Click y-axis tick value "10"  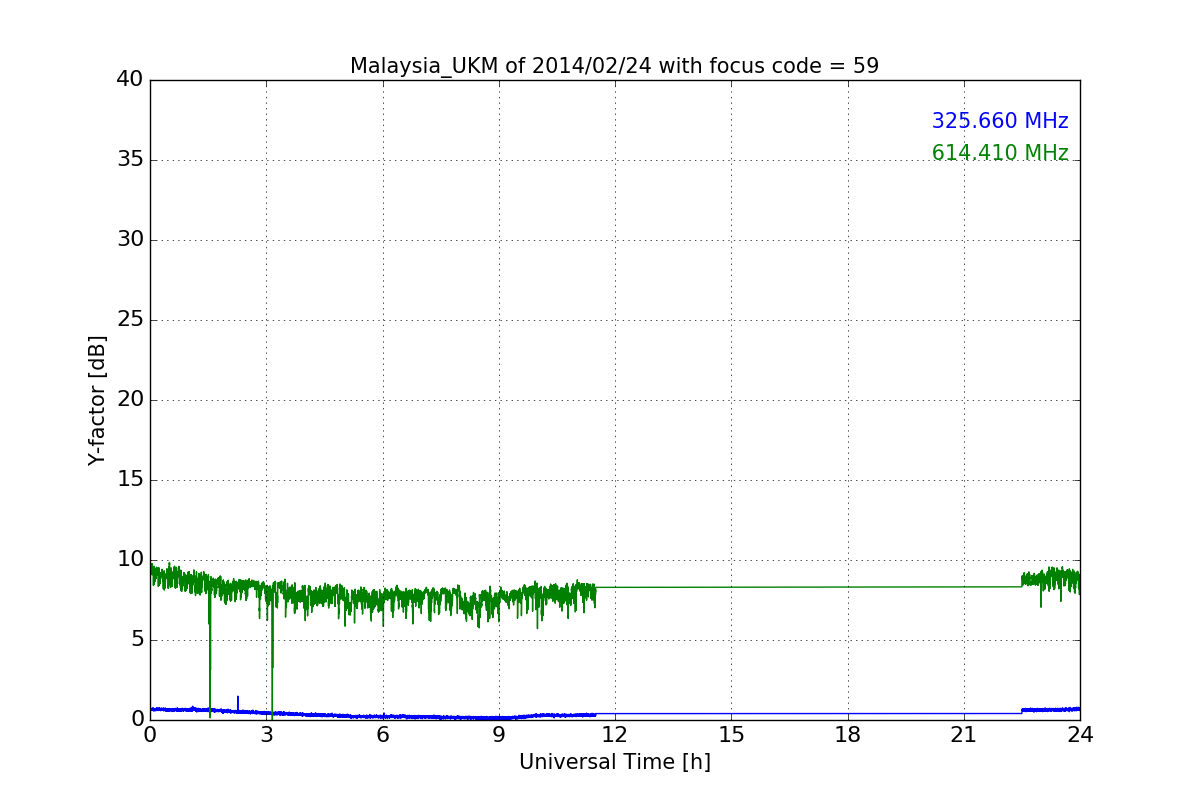131,560
